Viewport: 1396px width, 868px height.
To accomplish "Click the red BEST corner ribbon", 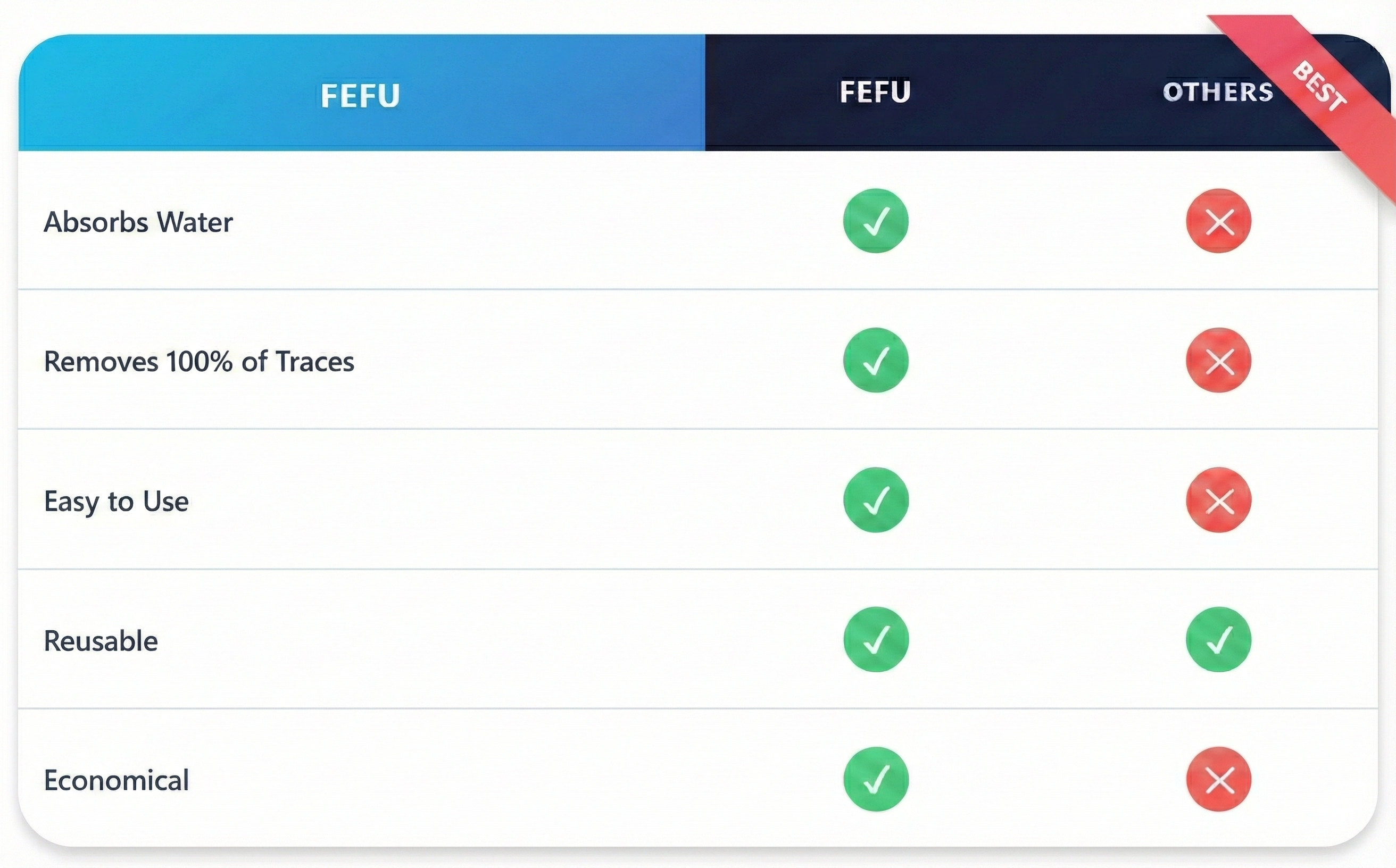I will tap(1319, 86).
